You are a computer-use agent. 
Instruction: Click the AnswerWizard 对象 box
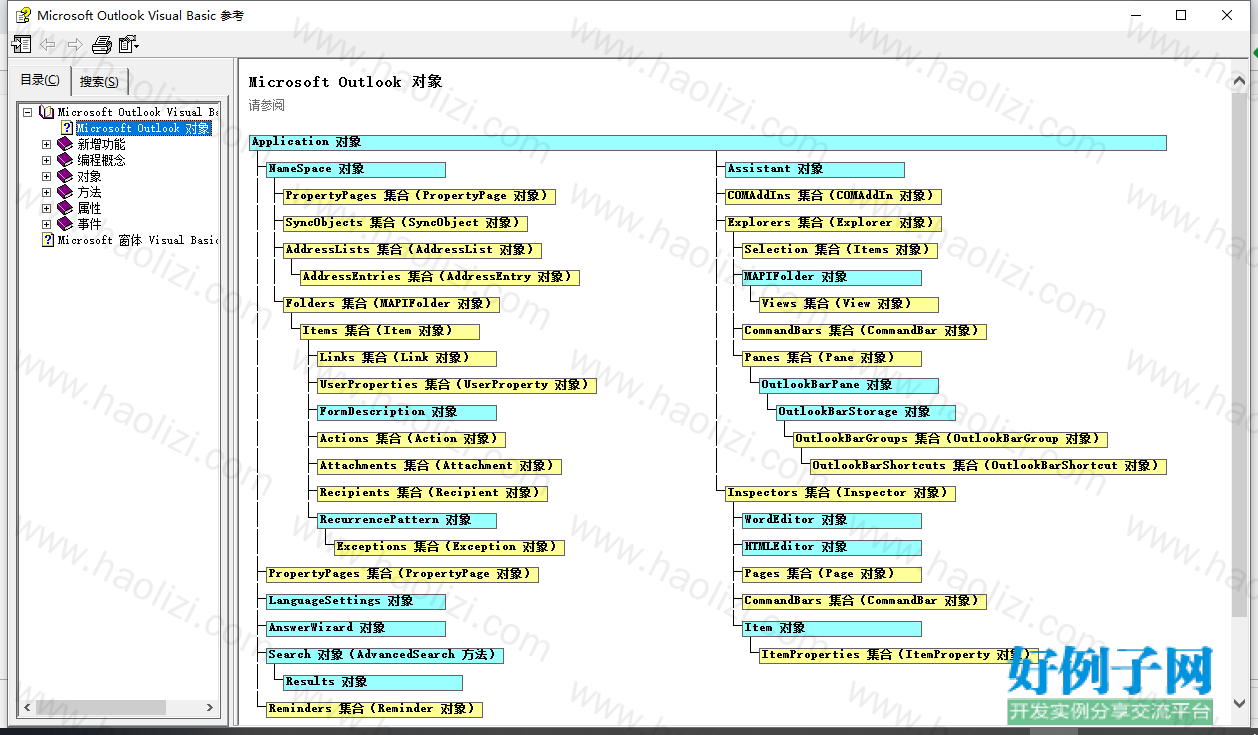pos(355,628)
